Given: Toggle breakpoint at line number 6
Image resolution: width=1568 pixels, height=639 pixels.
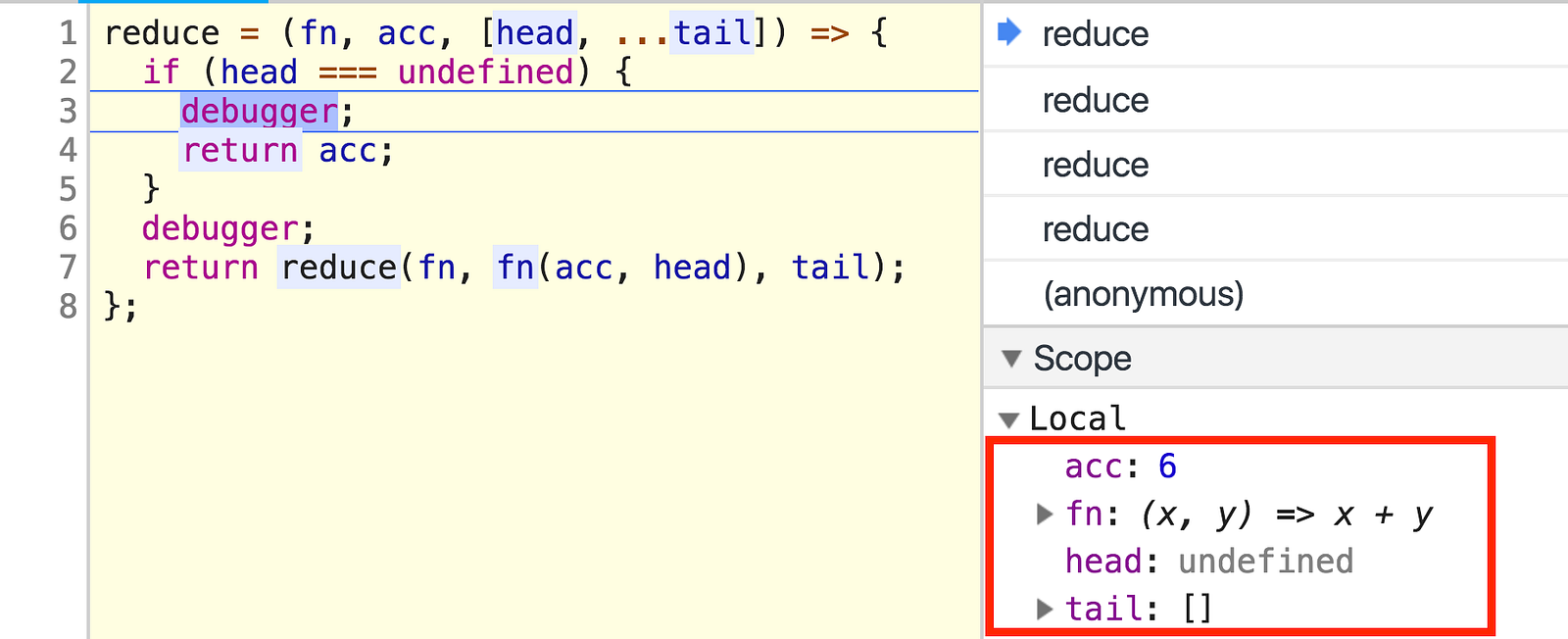Looking at the screenshot, I should tap(68, 228).
